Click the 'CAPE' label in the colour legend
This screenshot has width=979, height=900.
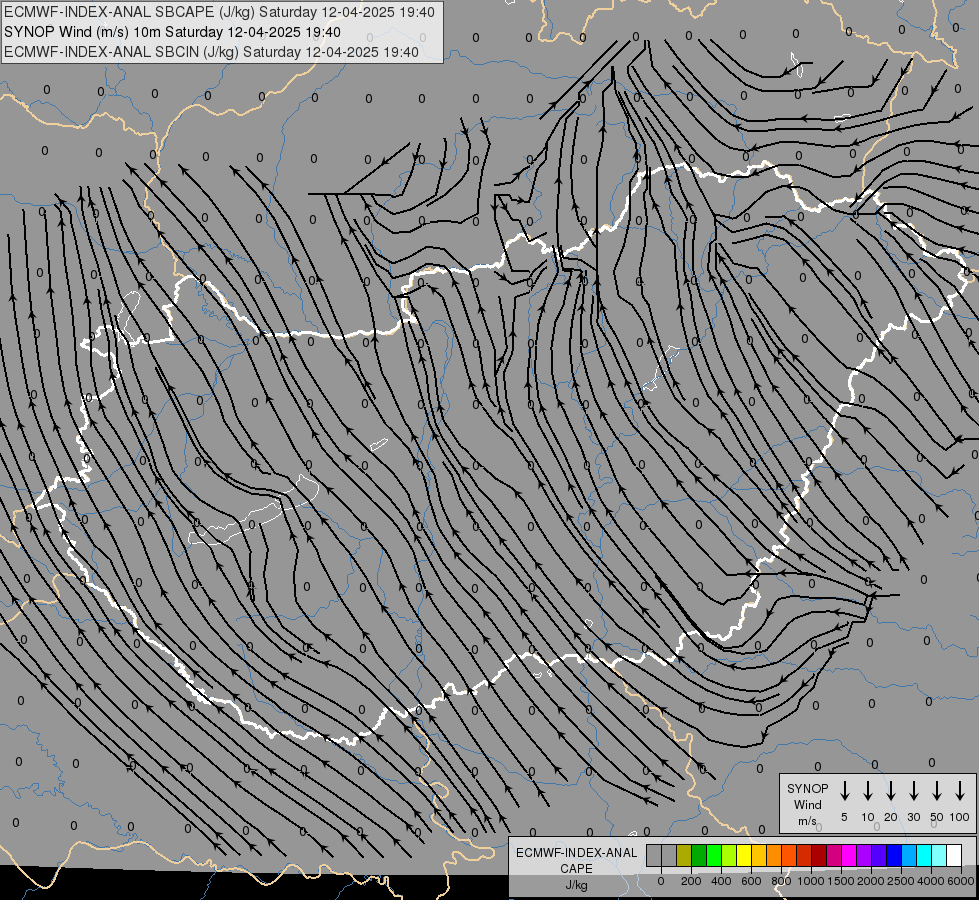point(576,869)
